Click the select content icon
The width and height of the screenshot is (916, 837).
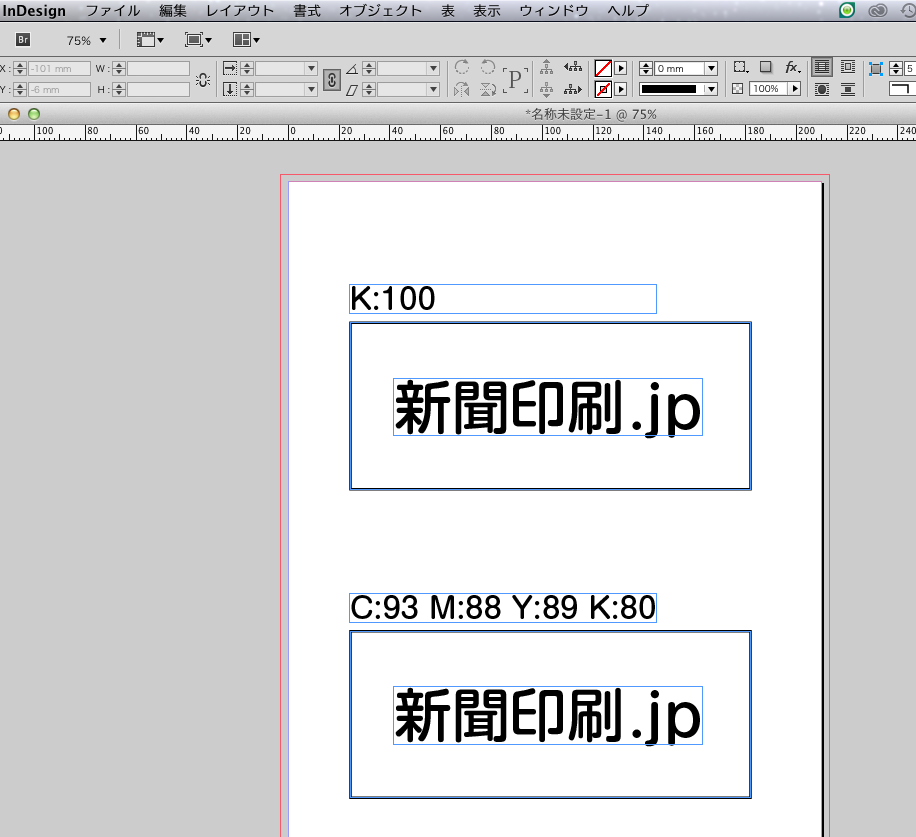(546, 89)
